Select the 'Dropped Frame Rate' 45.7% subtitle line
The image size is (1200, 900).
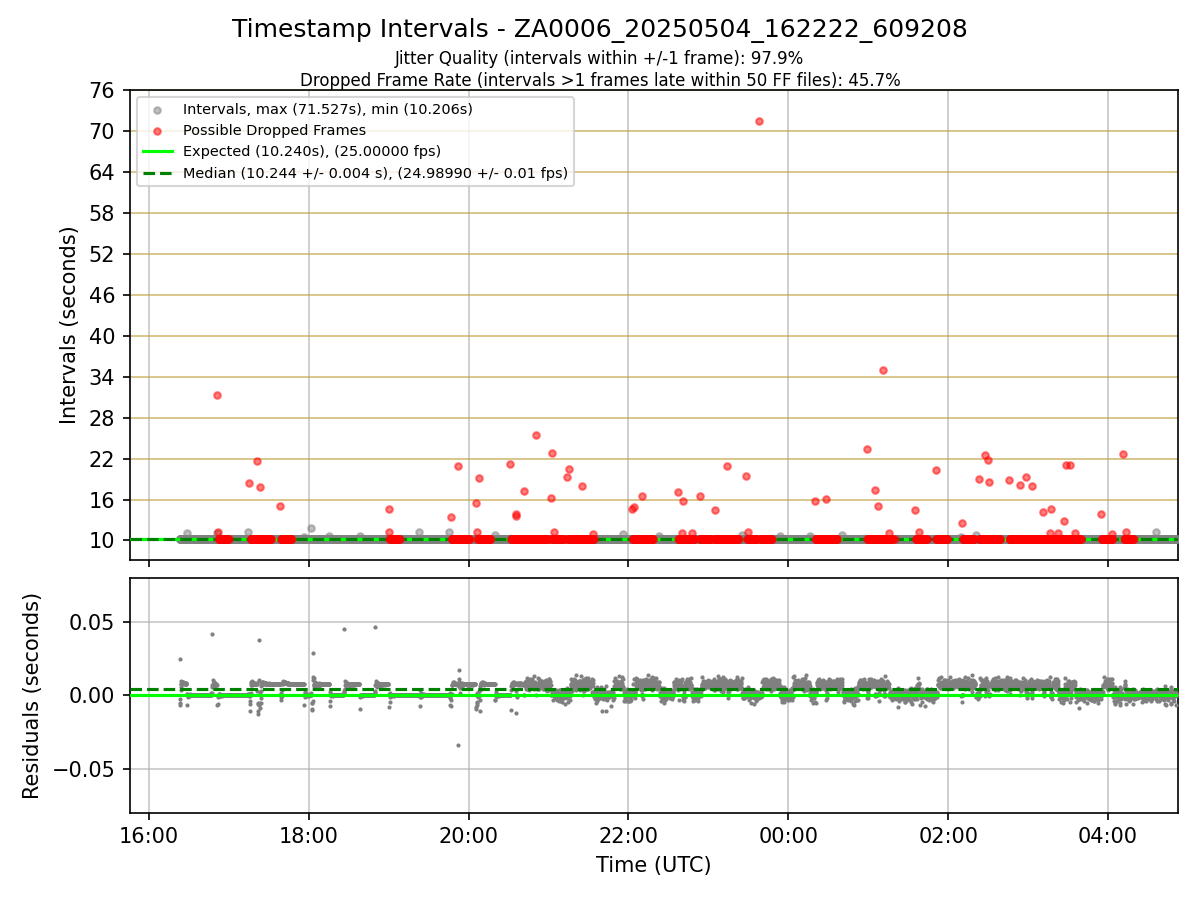[x=600, y=80]
